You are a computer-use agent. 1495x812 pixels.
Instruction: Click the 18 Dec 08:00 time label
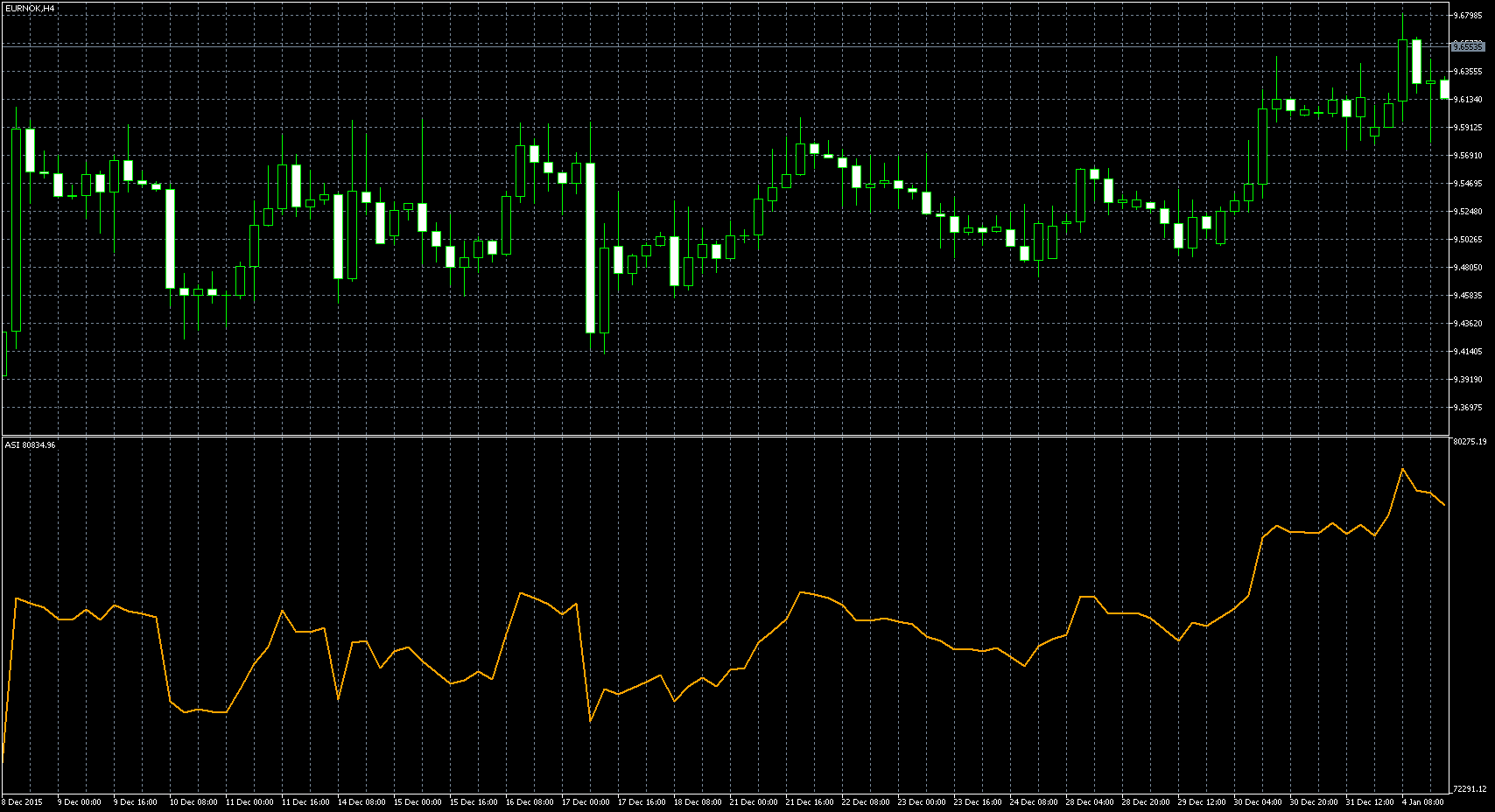[x=698, y=802]
